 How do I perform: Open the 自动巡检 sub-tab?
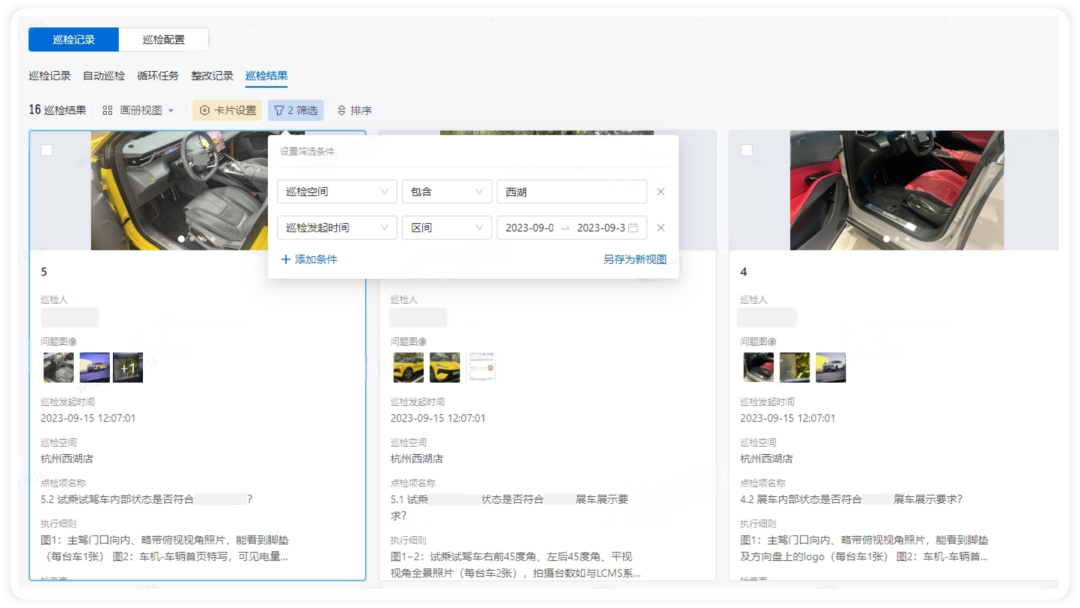(x=104, y=76)
